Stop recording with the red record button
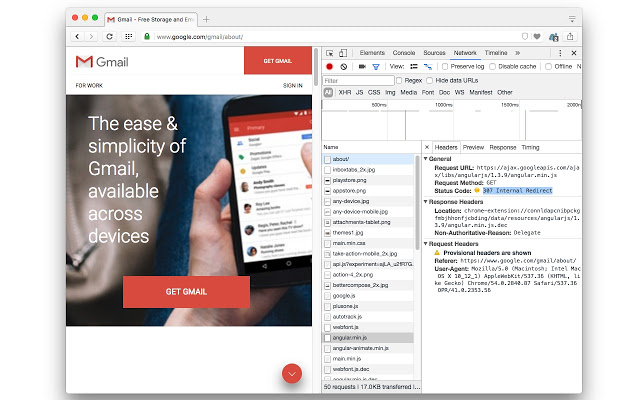640x400 pixels. (330, 67)
